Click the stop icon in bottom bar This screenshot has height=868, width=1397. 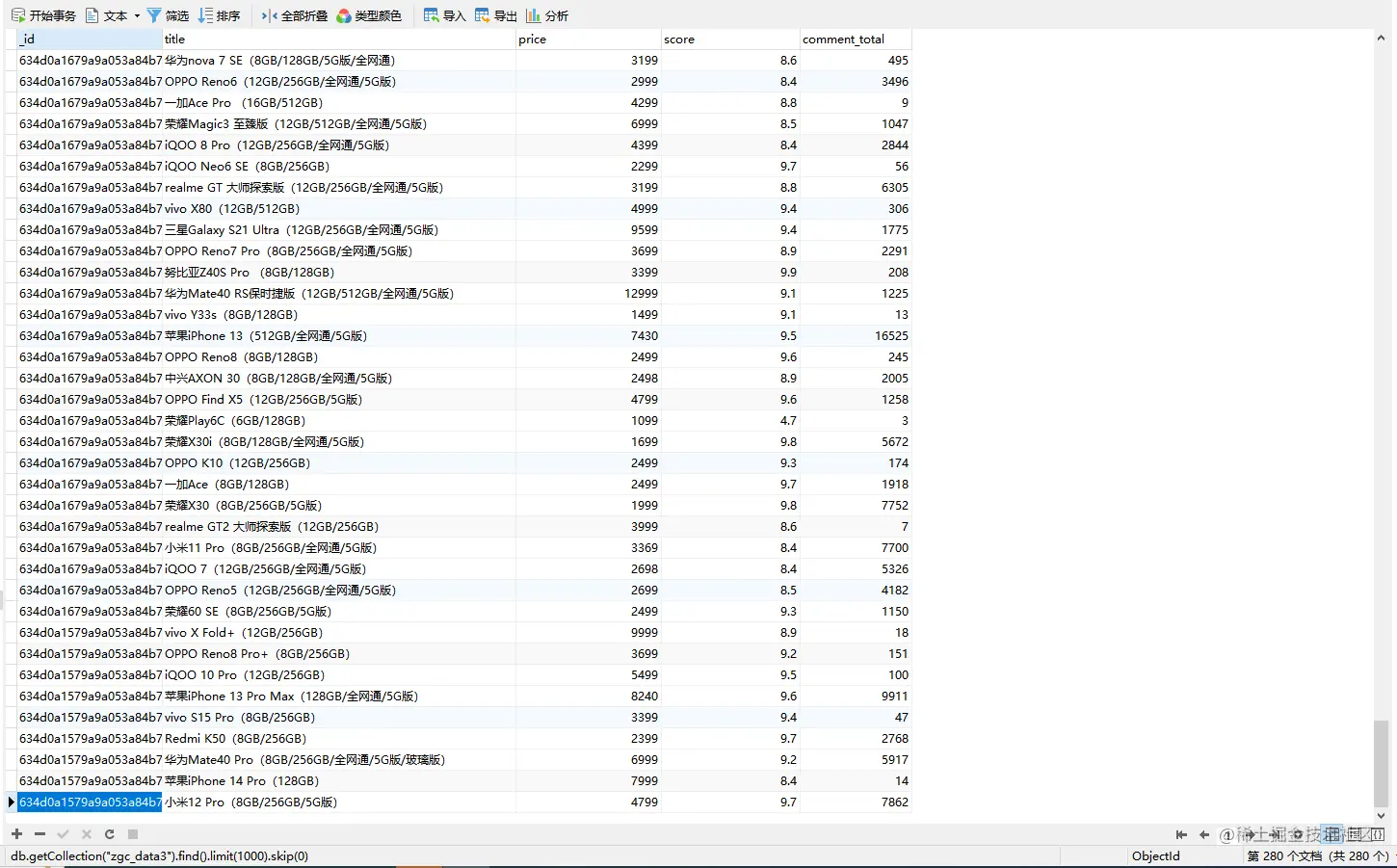coord(133,834)
